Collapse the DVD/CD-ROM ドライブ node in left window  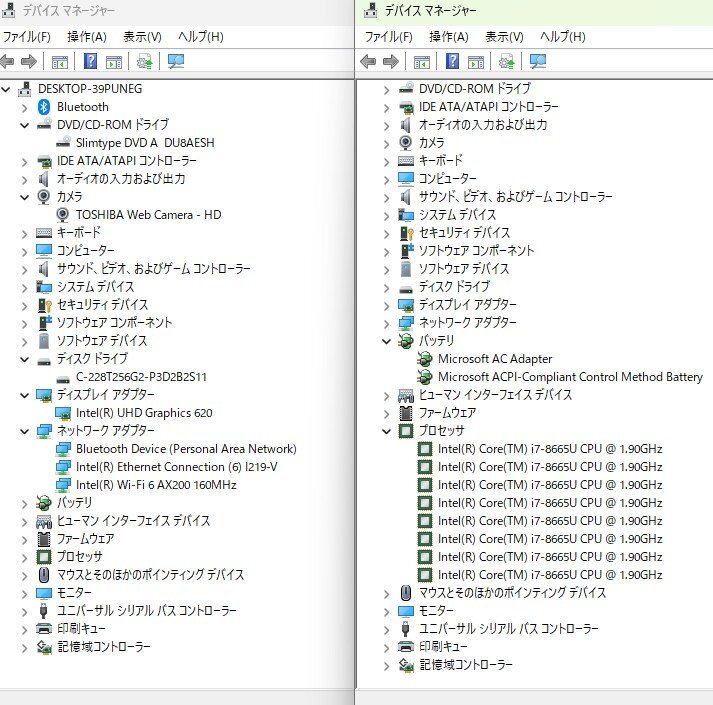coord(25,125)
